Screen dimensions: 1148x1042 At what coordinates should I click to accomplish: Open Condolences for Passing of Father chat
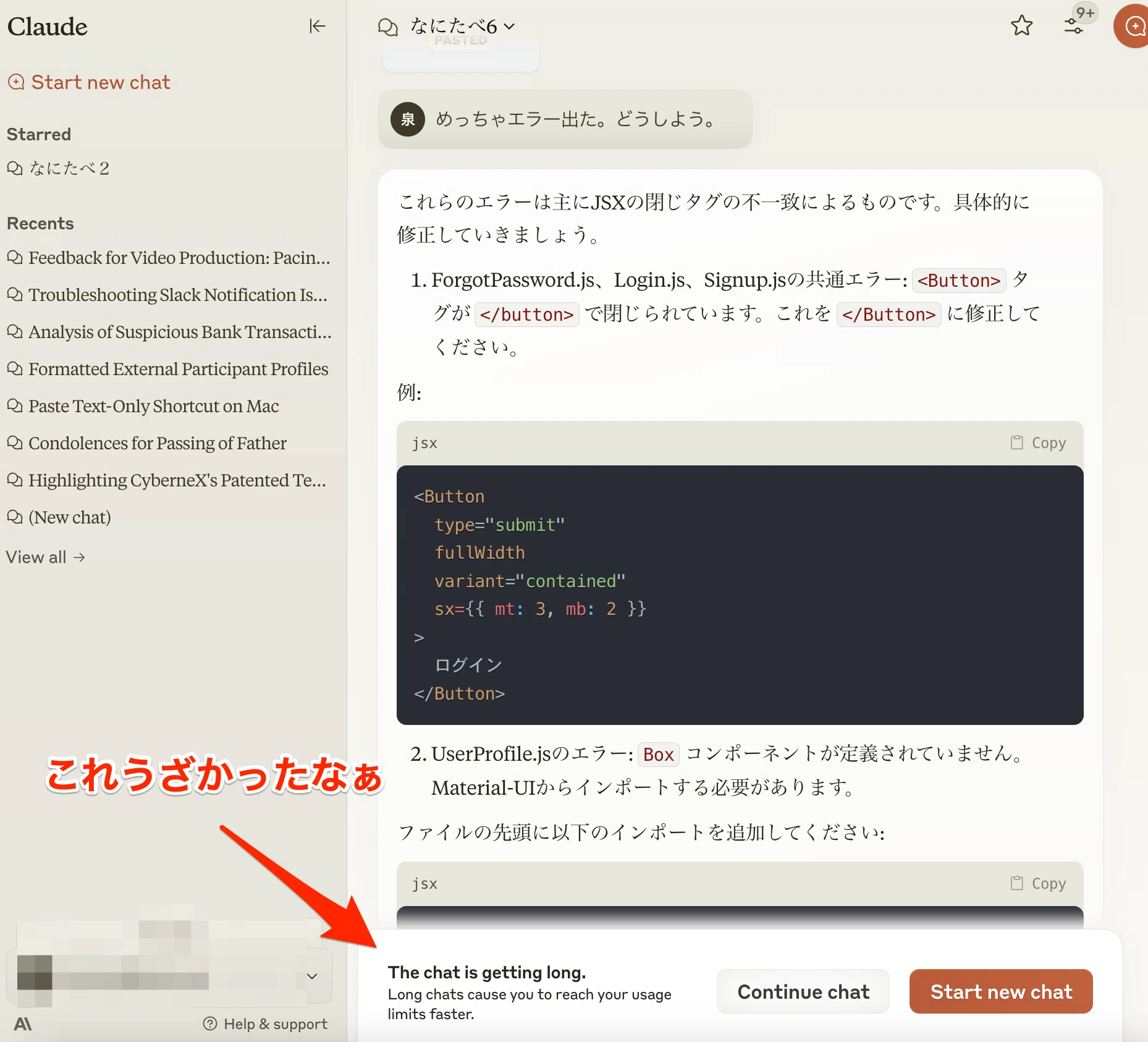[x=146, y=443]
